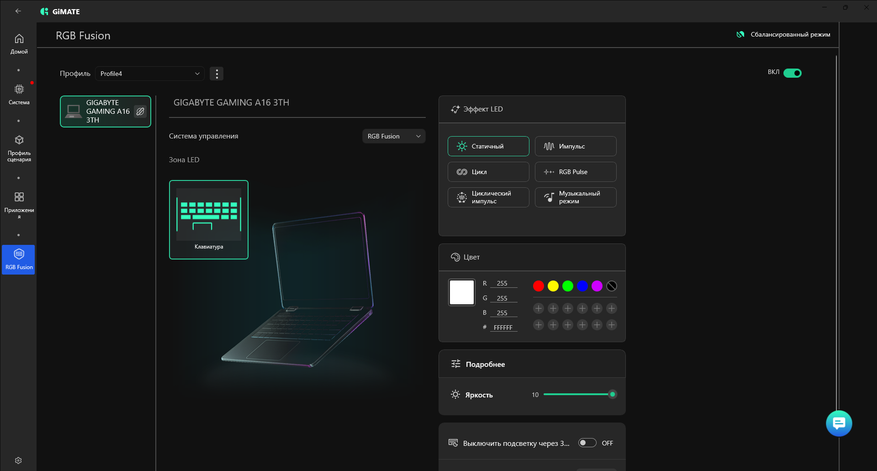Screen dimensions: 877x471
Task: Open the three-dot profile options menu
Action: click(216, 73)
